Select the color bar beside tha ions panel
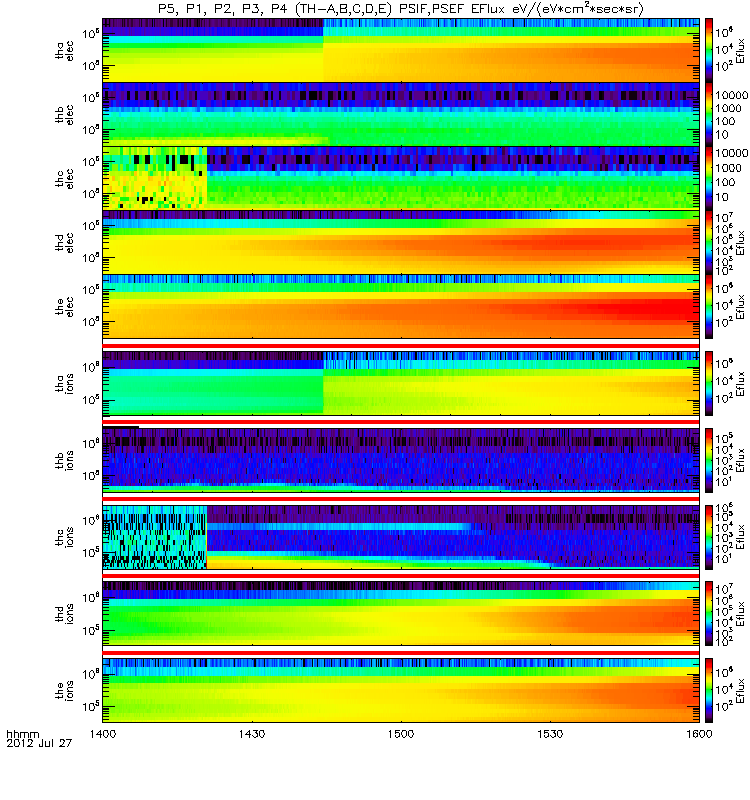Viewport: 750px width, 800px height. pos(709,384)
